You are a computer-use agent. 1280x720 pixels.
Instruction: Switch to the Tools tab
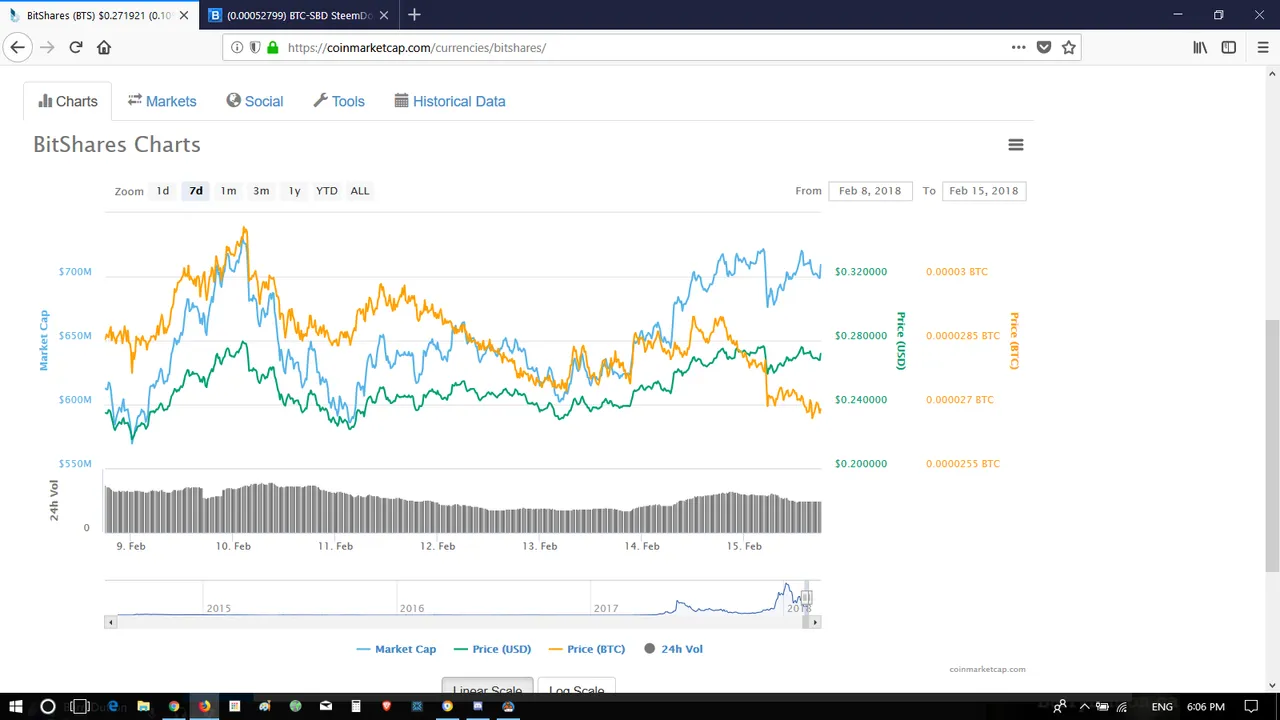339,101
